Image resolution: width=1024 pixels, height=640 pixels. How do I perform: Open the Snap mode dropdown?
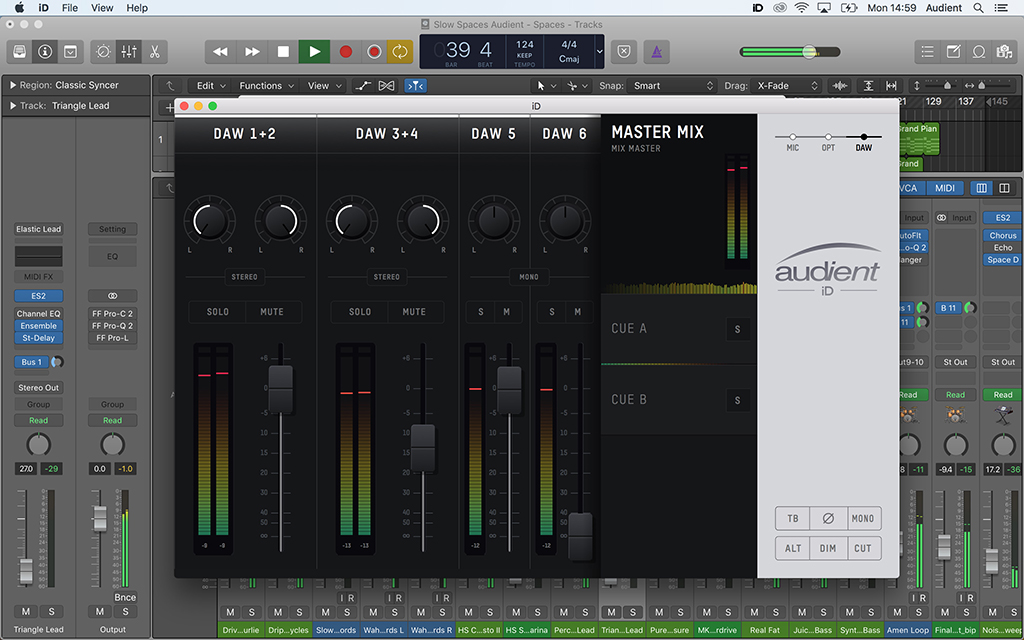point(670,86)
